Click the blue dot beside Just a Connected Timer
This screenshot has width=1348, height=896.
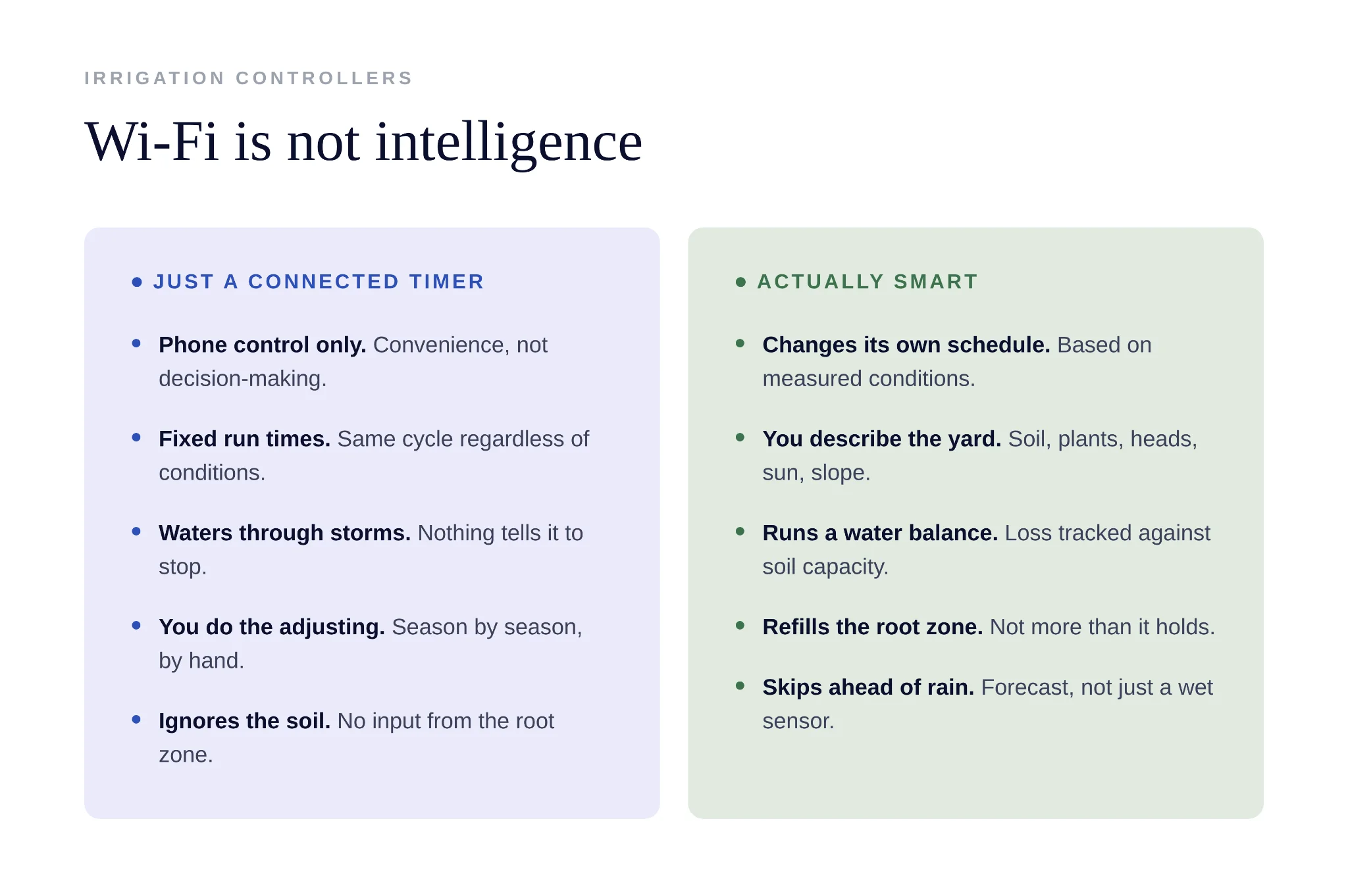[137, 282]
